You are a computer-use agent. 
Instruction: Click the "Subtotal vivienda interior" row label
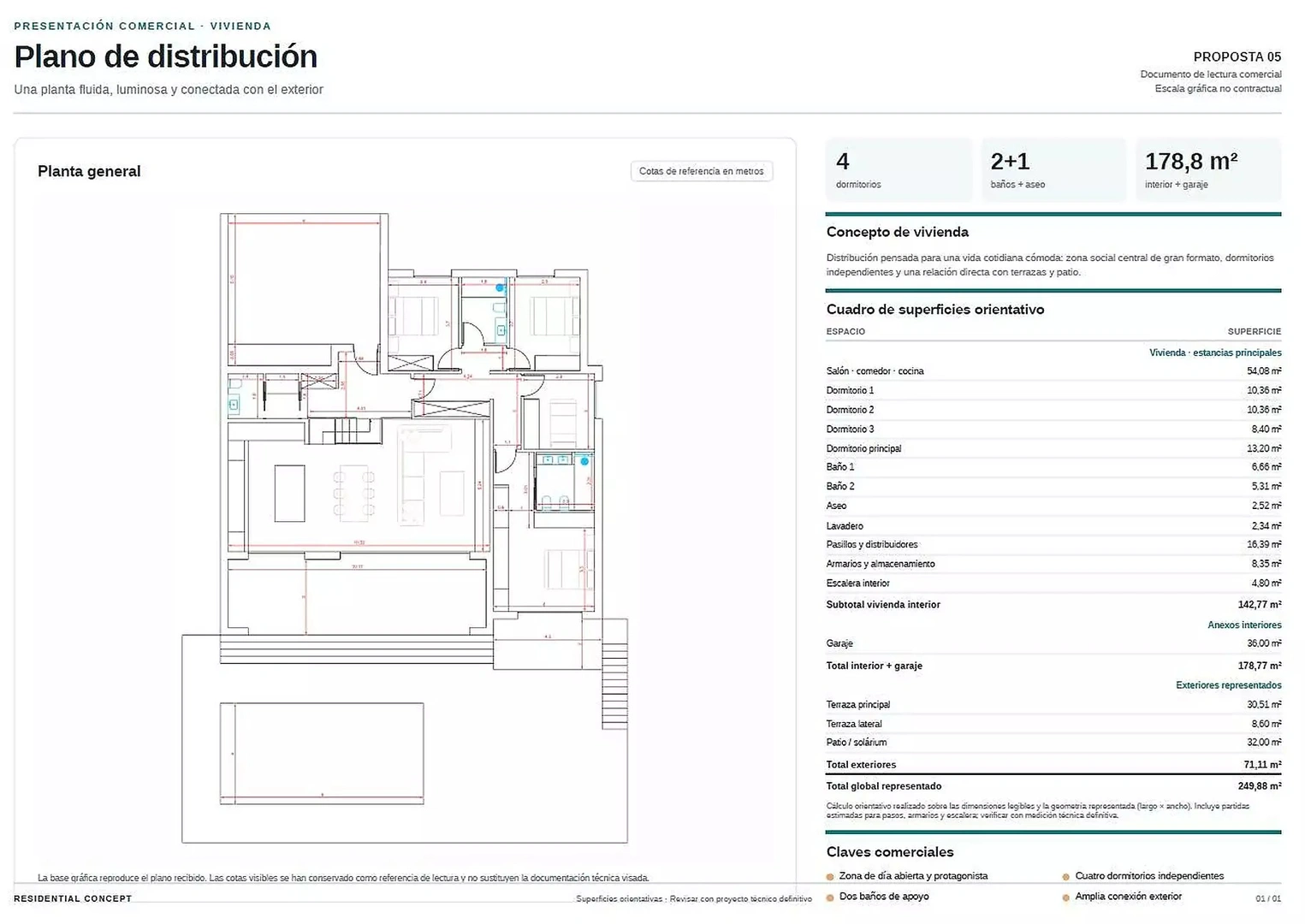[x=883, y=605]
